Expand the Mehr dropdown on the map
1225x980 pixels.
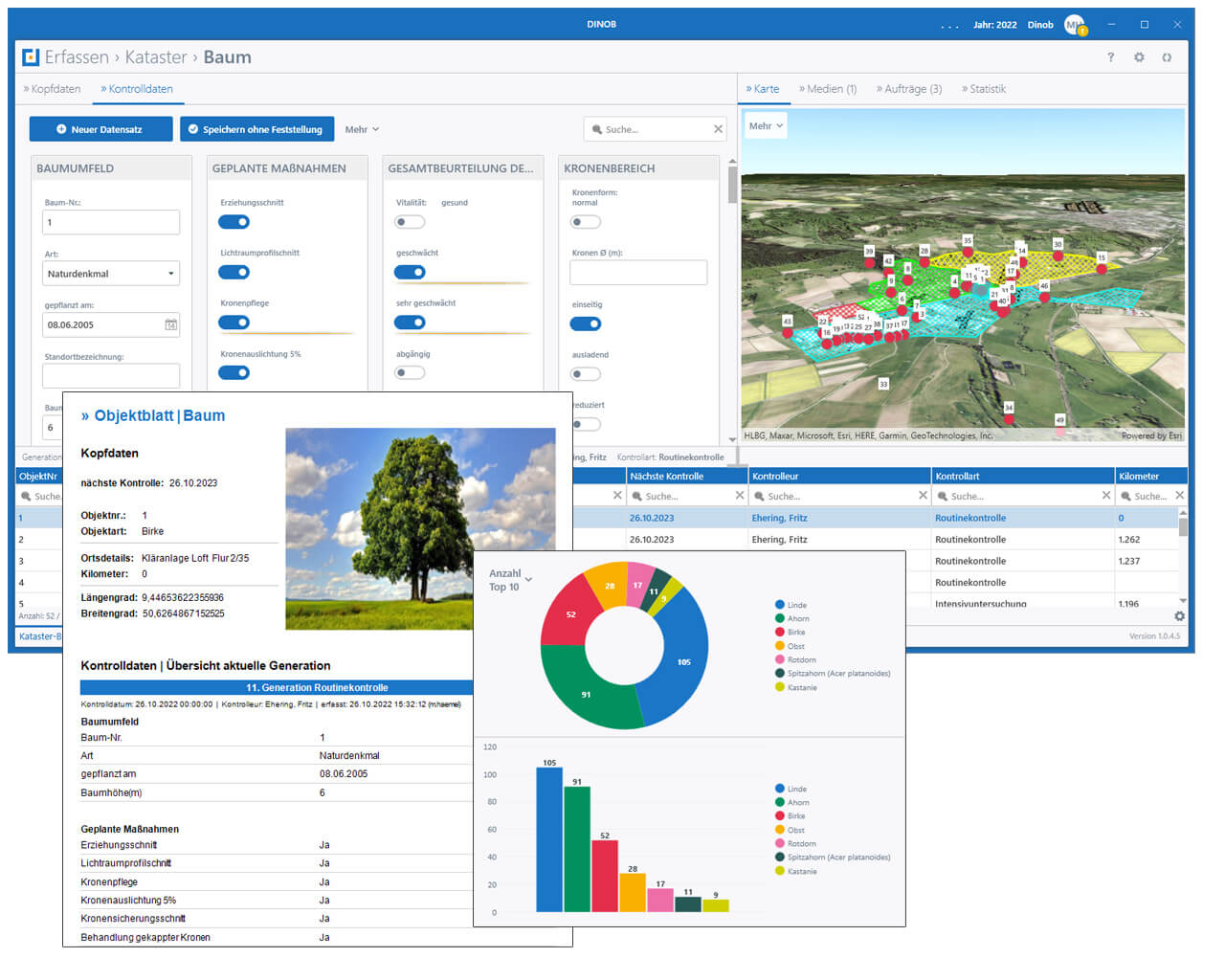tap(766, 126)
